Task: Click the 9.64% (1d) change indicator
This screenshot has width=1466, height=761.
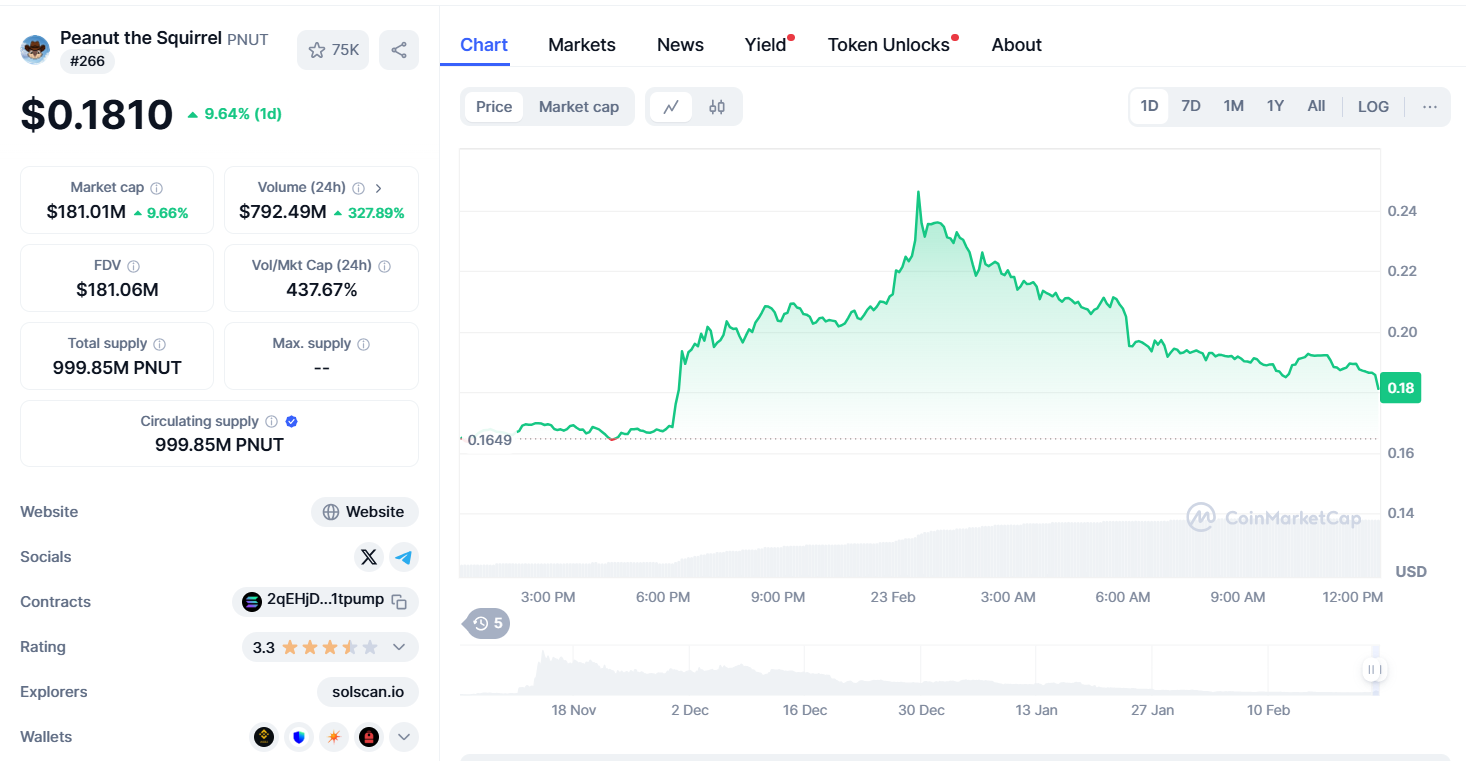Action: pos(234,114)
